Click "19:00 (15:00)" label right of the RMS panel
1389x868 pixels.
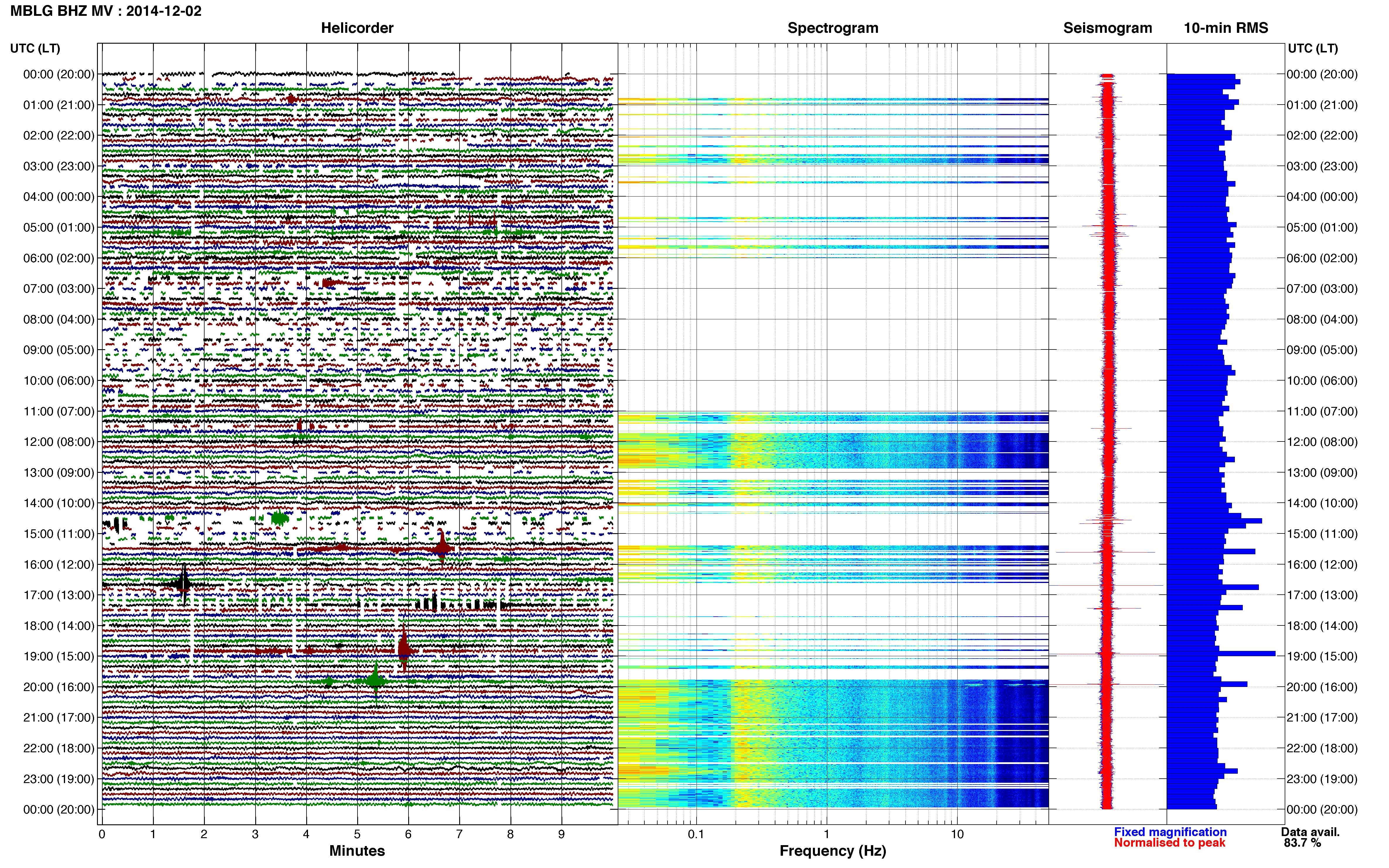(1322, 656)
